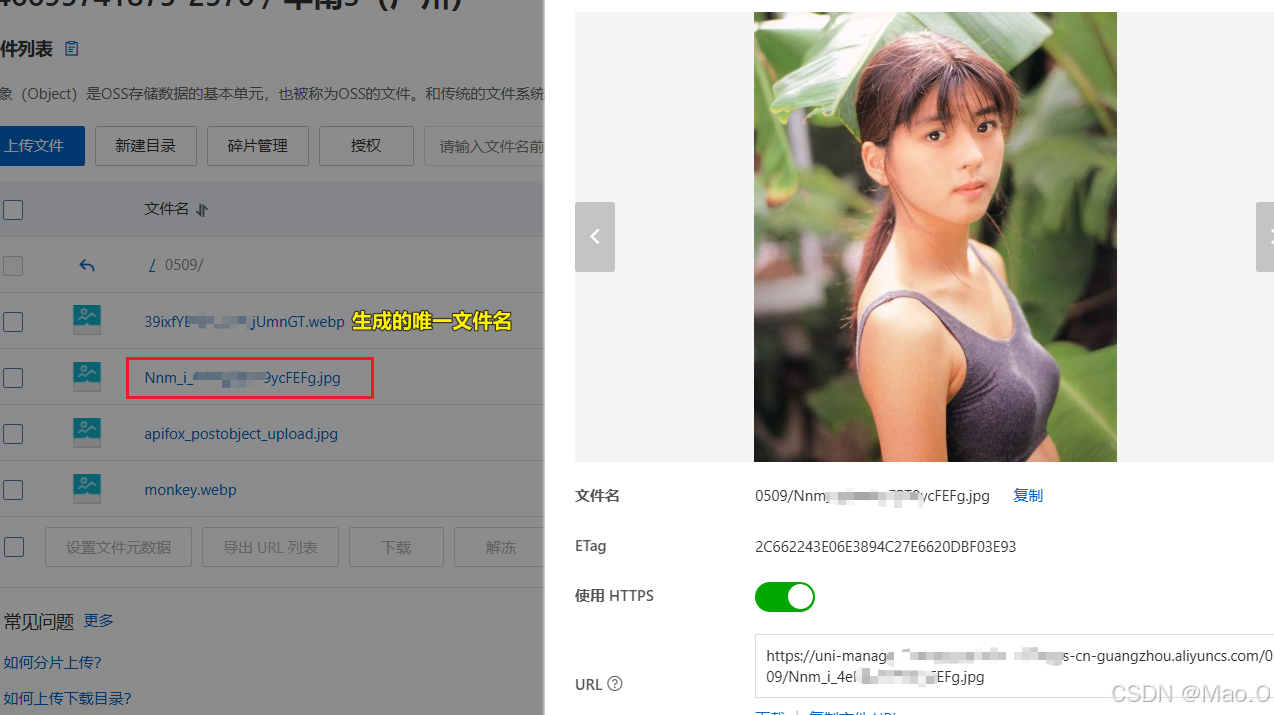This screenshot has width=1274, height=715.
Task: Click the copy icon beside the file list heading
Action: click(71, 48)
